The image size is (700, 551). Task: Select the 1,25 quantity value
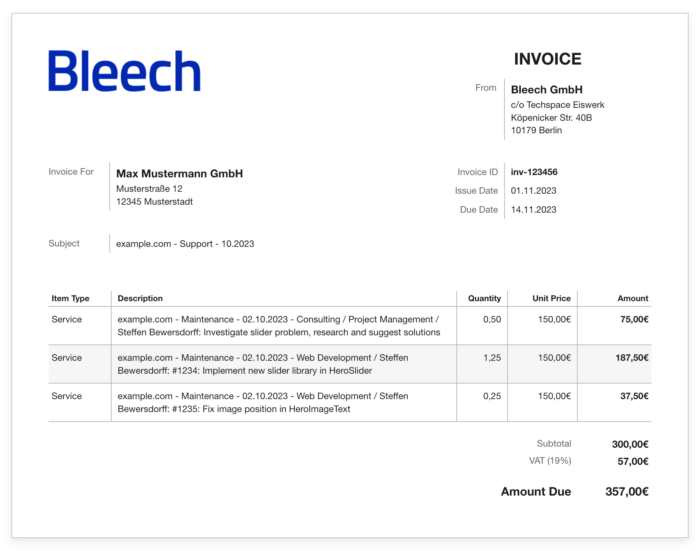(492, 358)
